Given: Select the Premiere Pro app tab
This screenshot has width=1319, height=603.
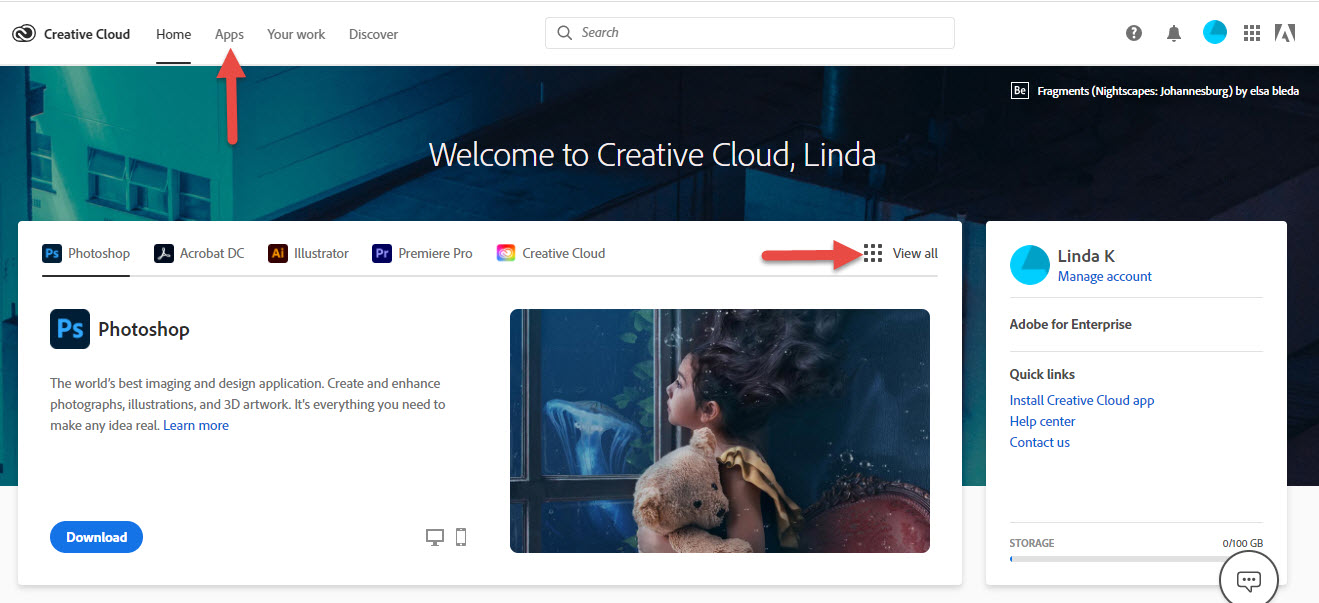Looking at the screenshot, I should pos(422,253).
